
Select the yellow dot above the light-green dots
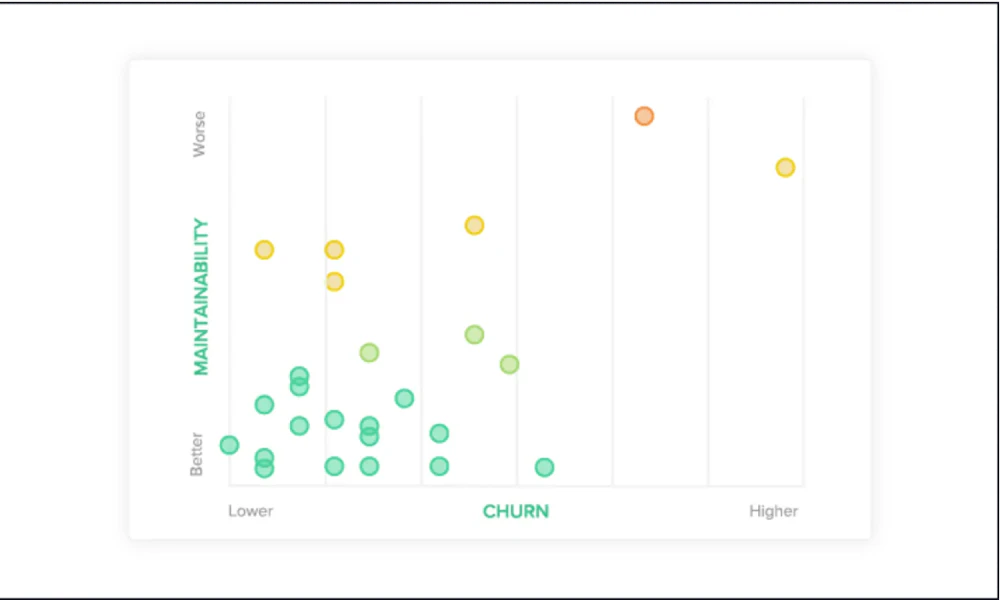pyautogui.click(x=474, y=225)
